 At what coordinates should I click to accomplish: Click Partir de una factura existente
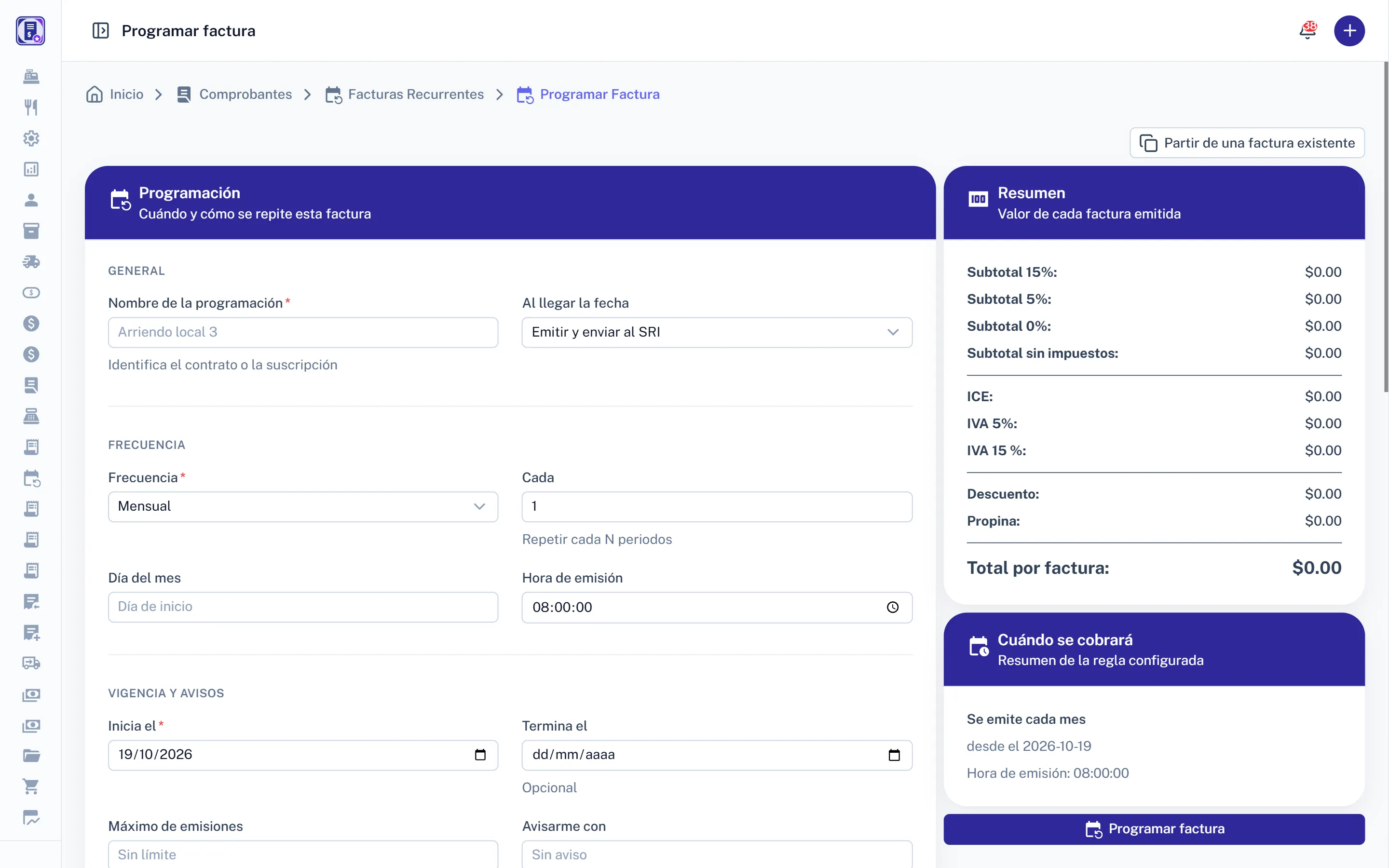click(x=1247, y=143)
